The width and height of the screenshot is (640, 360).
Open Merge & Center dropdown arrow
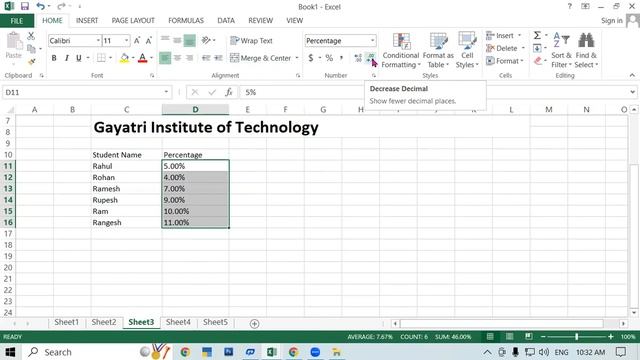(297, 58)
